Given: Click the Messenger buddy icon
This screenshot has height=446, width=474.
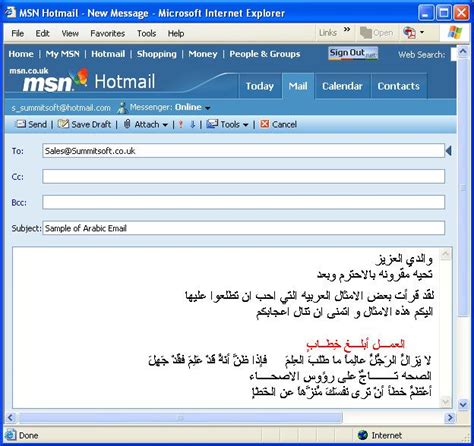Looking at the screenshot, I should tap(122, 108).
